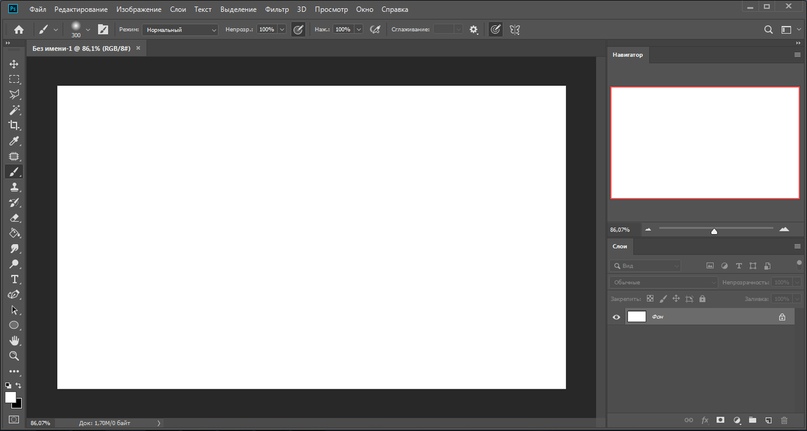Select the Clone Stamp tool
Screen dimensions: 807x431
click(x=14, y=187)
